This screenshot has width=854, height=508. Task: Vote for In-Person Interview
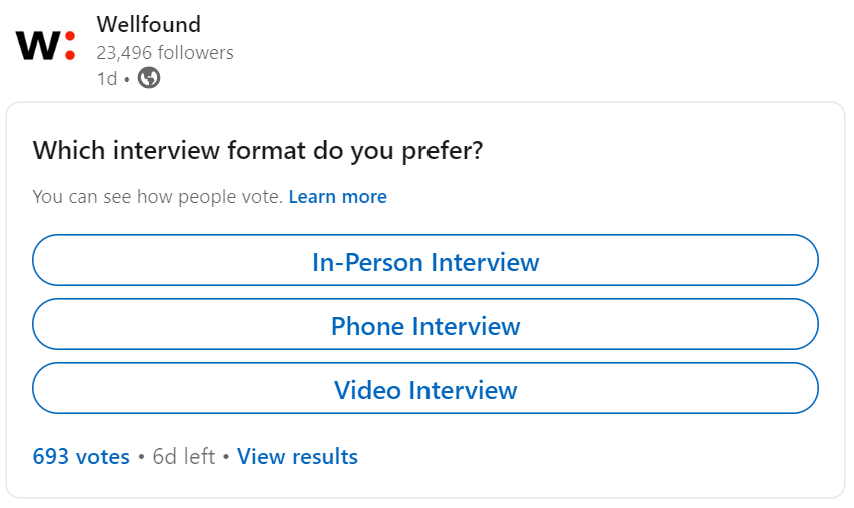[x=425, y=260]
